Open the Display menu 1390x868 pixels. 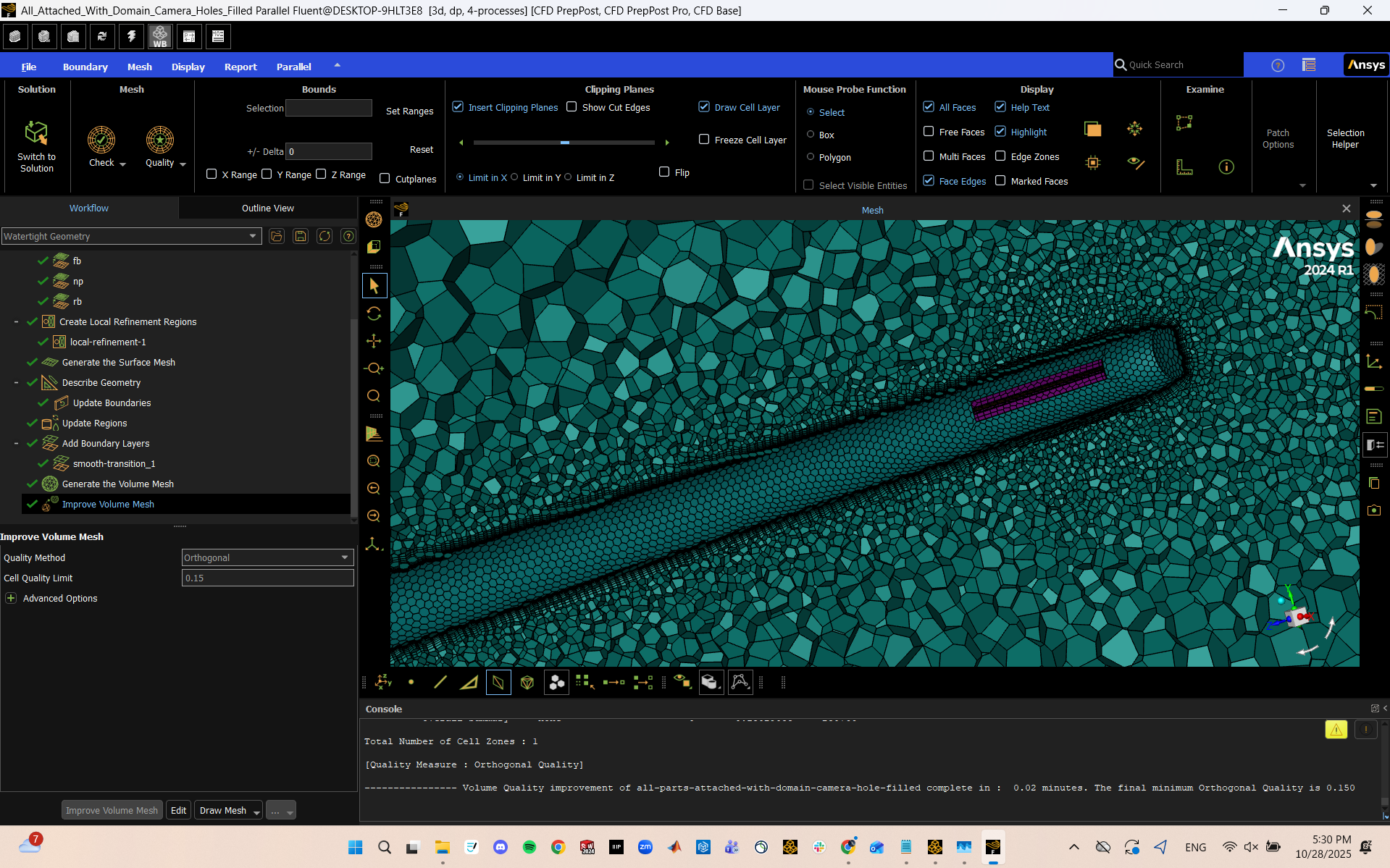188,67
